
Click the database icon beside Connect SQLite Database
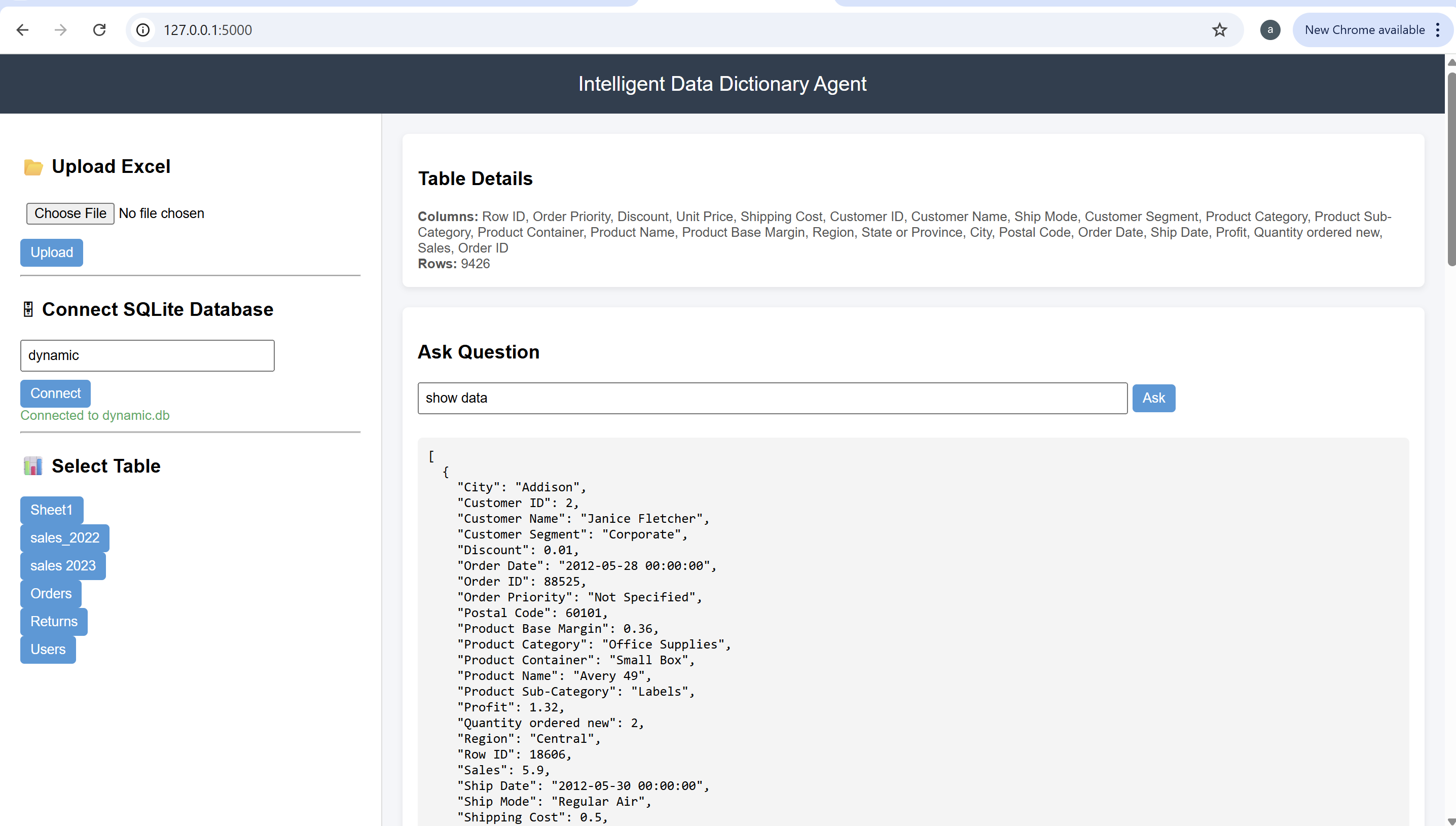tap(28, 310)
